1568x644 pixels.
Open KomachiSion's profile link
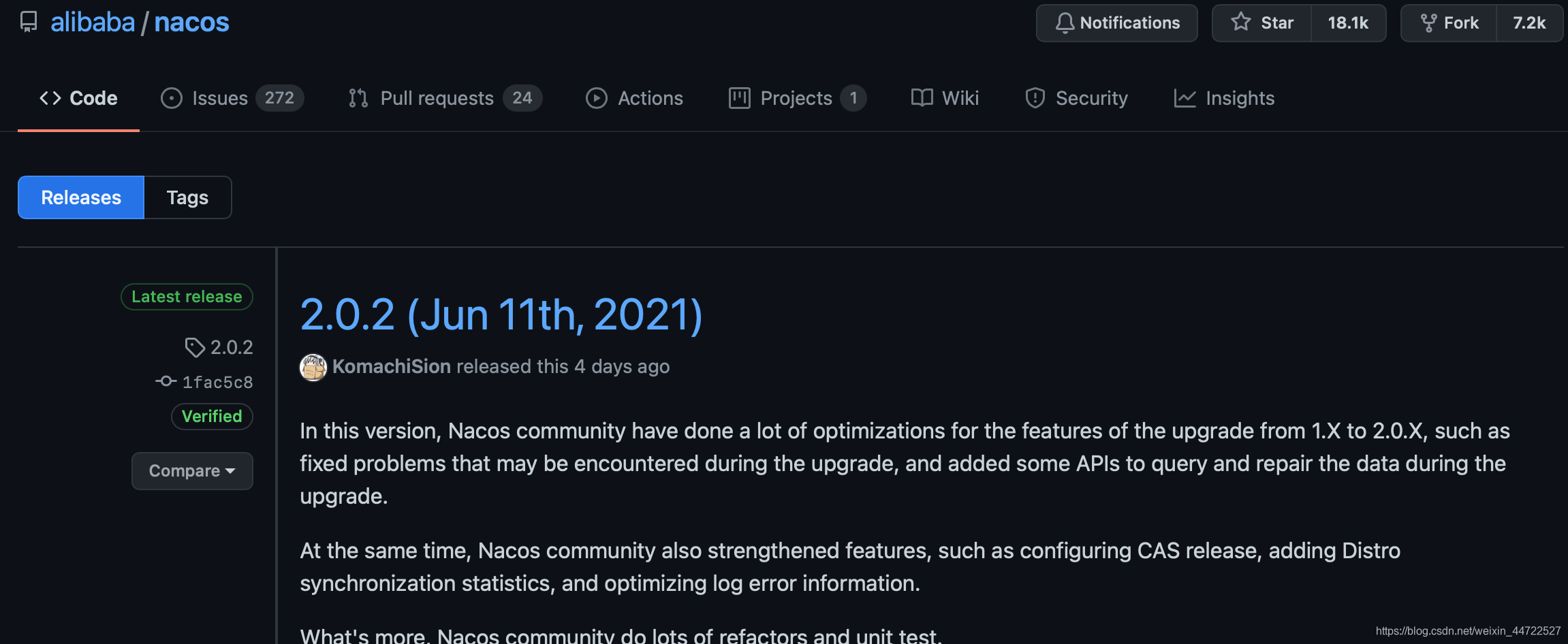391,366
